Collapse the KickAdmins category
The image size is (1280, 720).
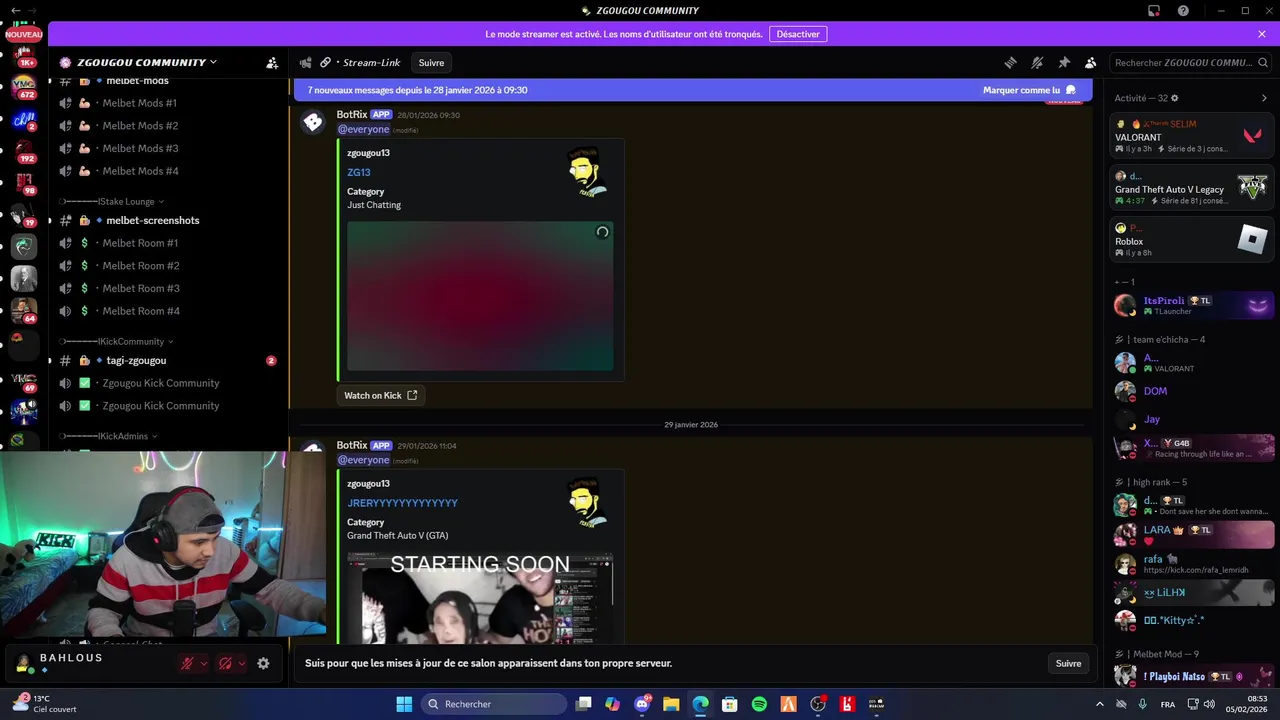point(109,436)
